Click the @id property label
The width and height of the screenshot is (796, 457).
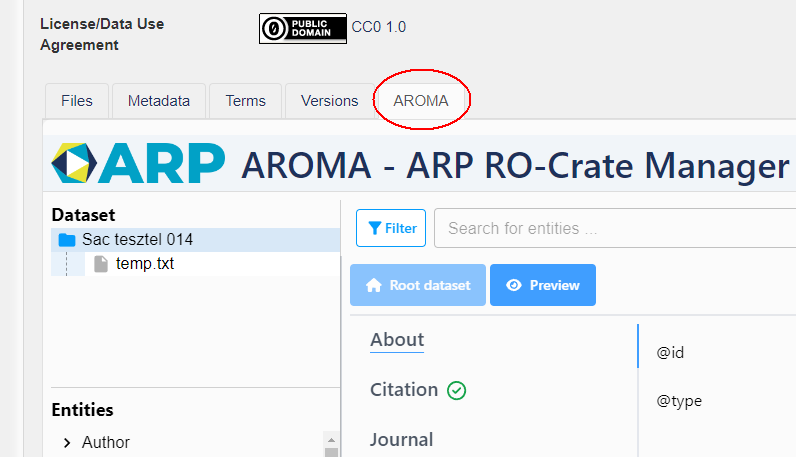(x=670, y=352)
